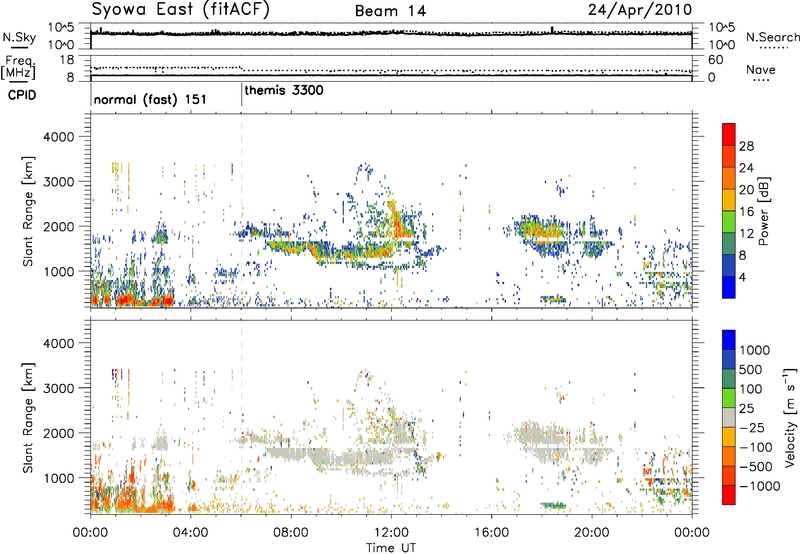Click the "Time UT" axis label
The width and height of the screenshot is (800, 554).
pyautogui.click(x=391, y=548)
